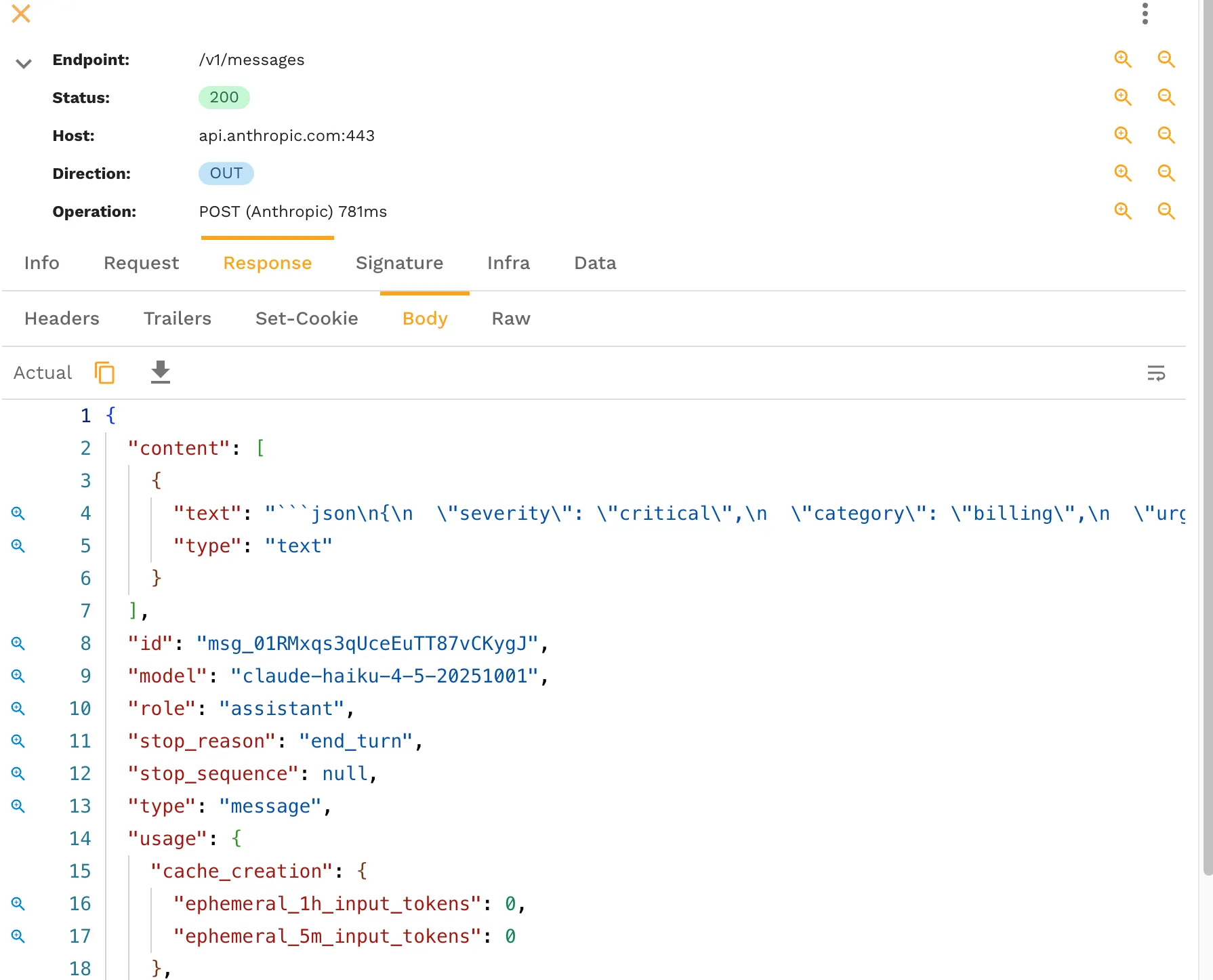Screen dimensions: 1213x980
Task: Click the minus magnifier icon for Direction row
Action: [x=1166, y=173]
